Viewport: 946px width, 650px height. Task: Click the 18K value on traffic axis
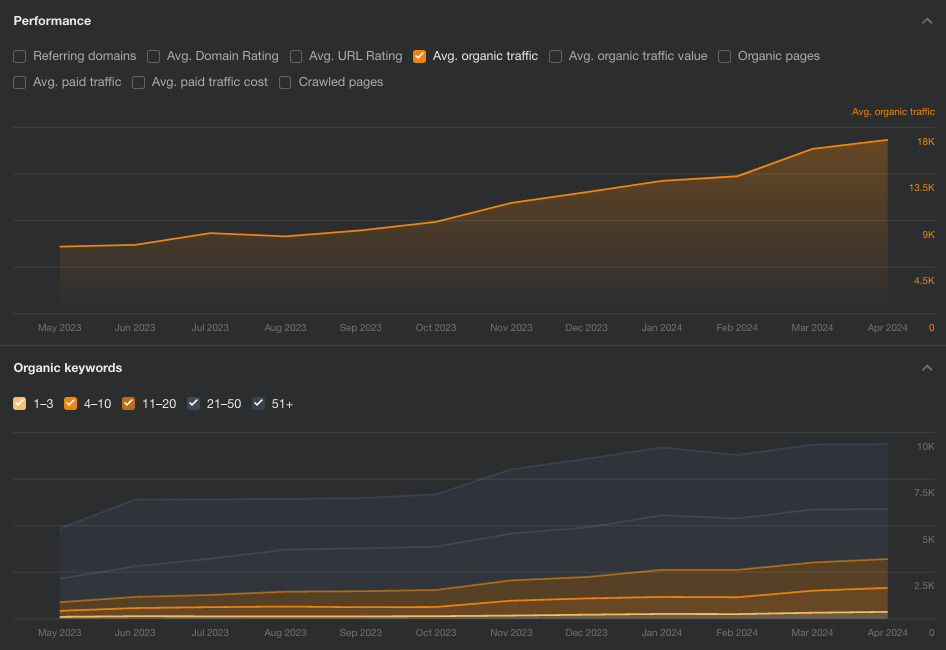tap(925, 142)
